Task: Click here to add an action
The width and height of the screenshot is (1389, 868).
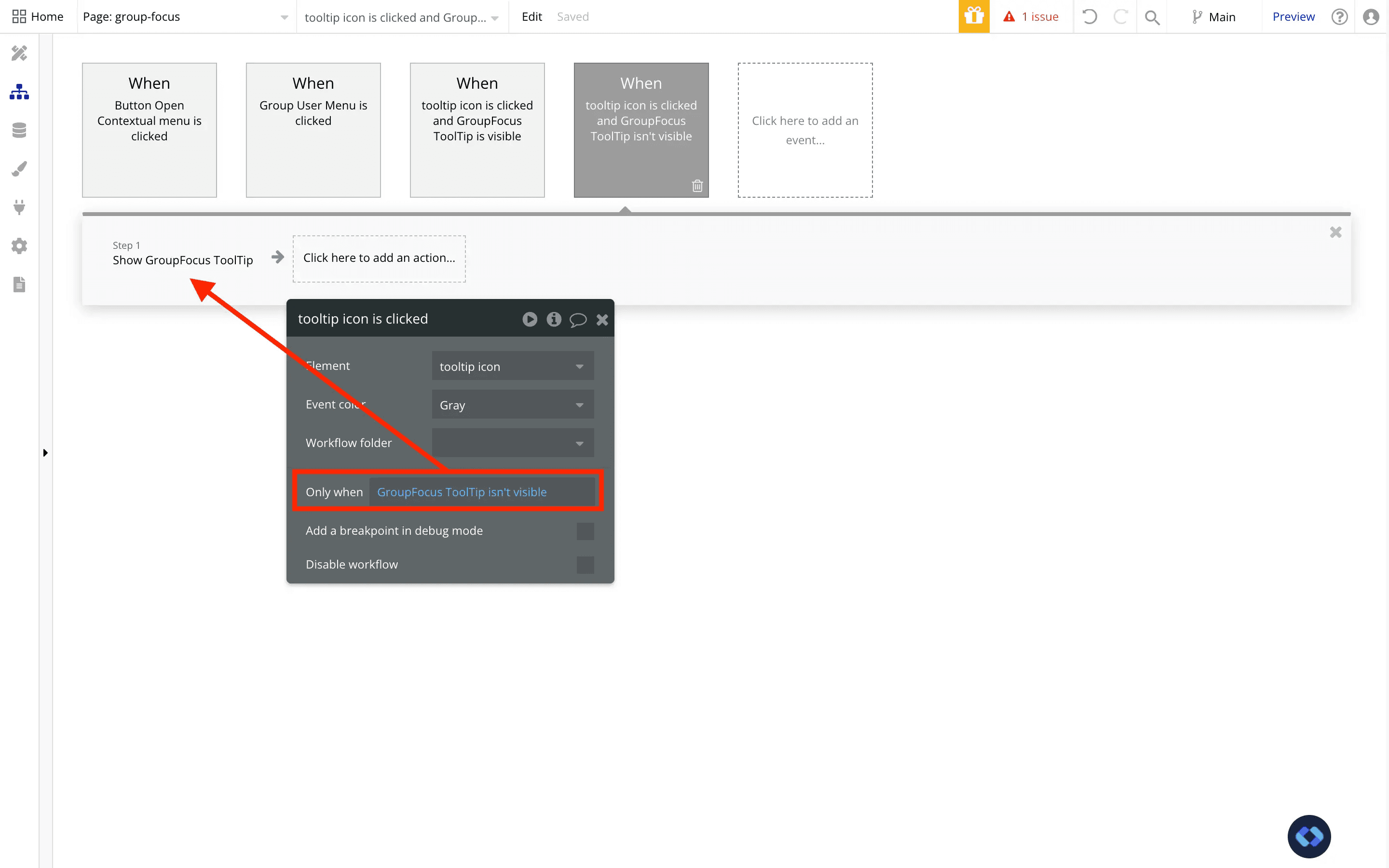Action: (379, 258)
